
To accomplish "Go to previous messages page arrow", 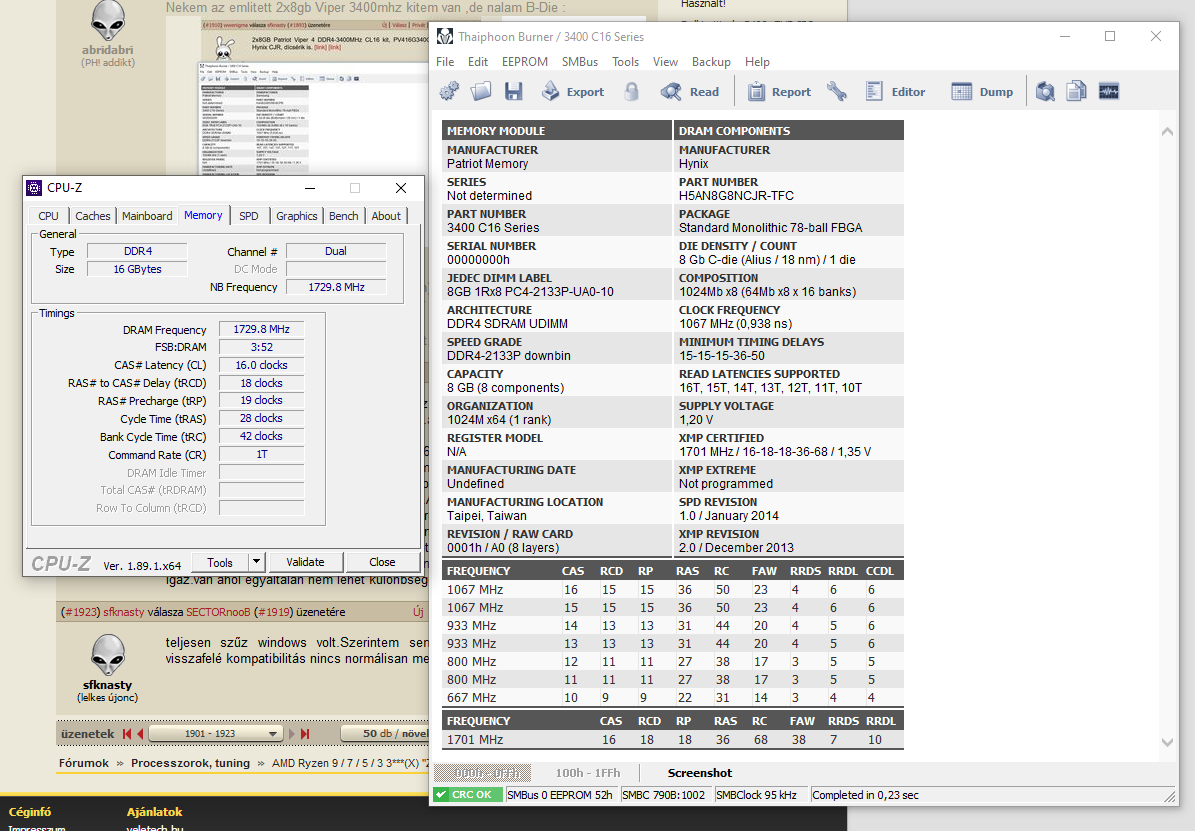I will point(140,733).
